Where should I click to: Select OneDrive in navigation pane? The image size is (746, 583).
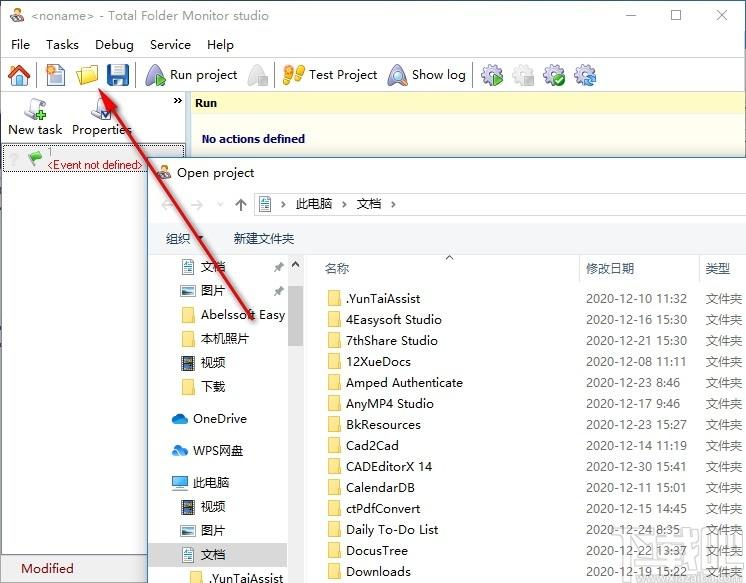[209, 419]
